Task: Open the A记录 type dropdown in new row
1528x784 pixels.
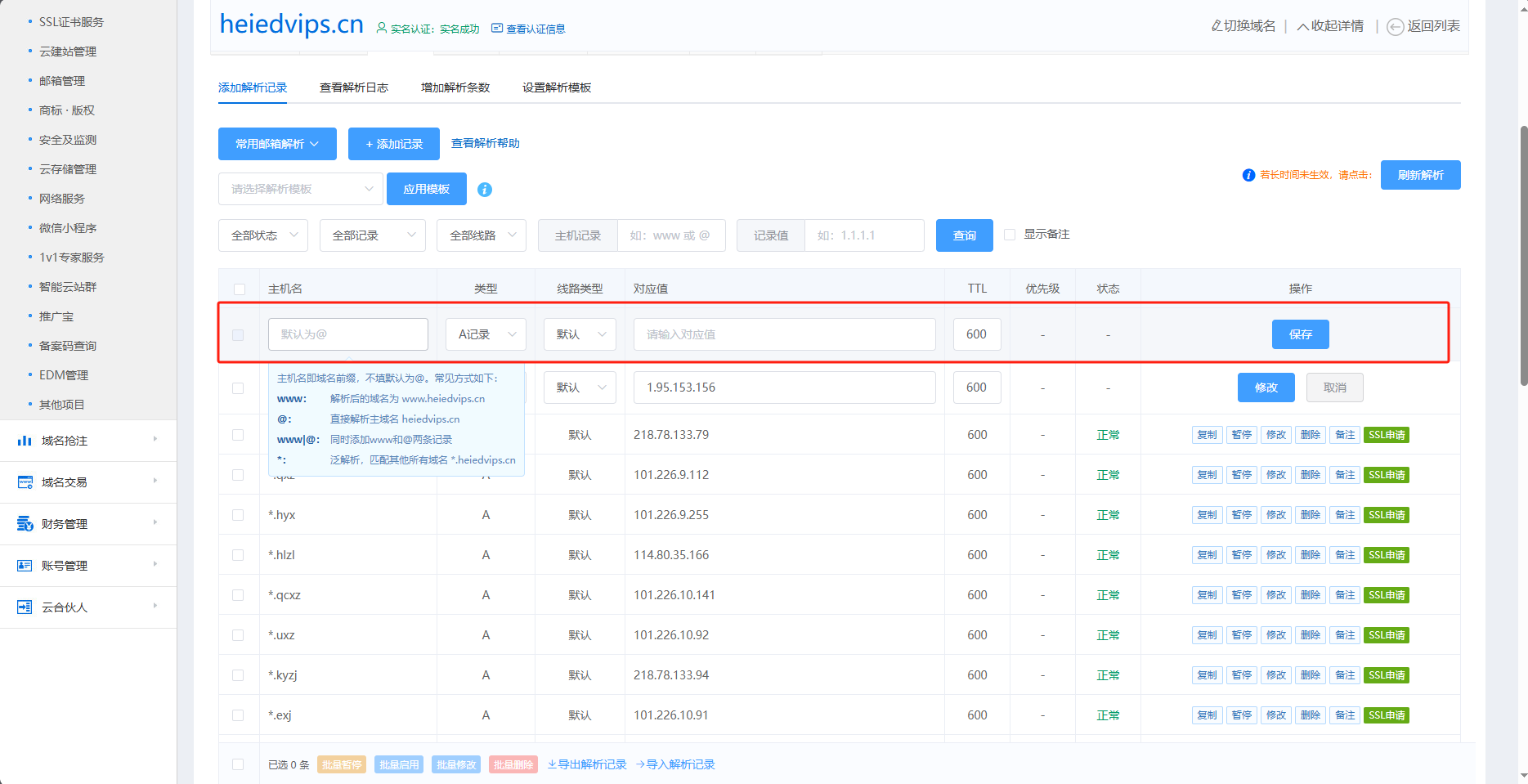Action: click(x=486, y=334)
